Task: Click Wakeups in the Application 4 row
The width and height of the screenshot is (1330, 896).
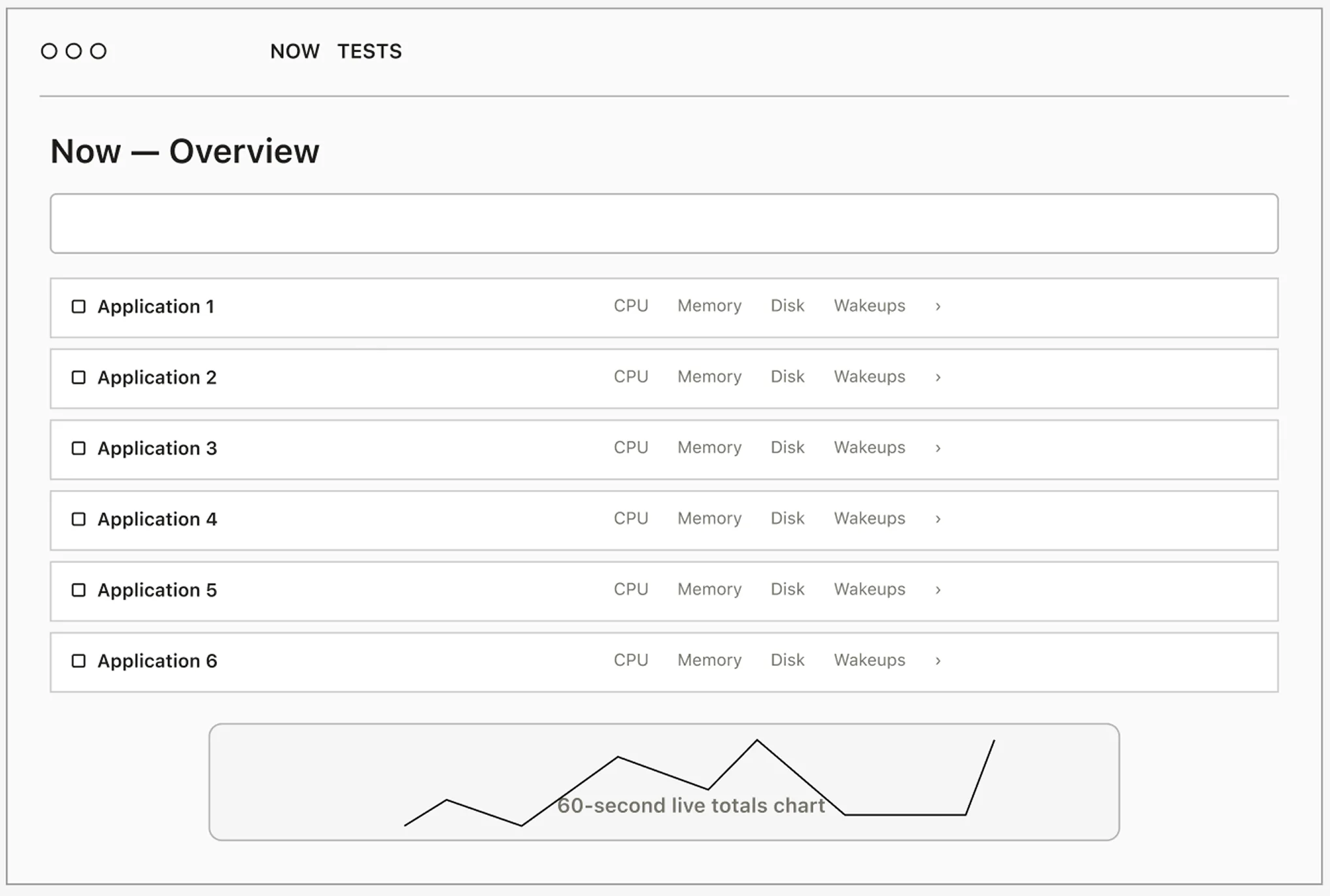Action: (870, 518)
